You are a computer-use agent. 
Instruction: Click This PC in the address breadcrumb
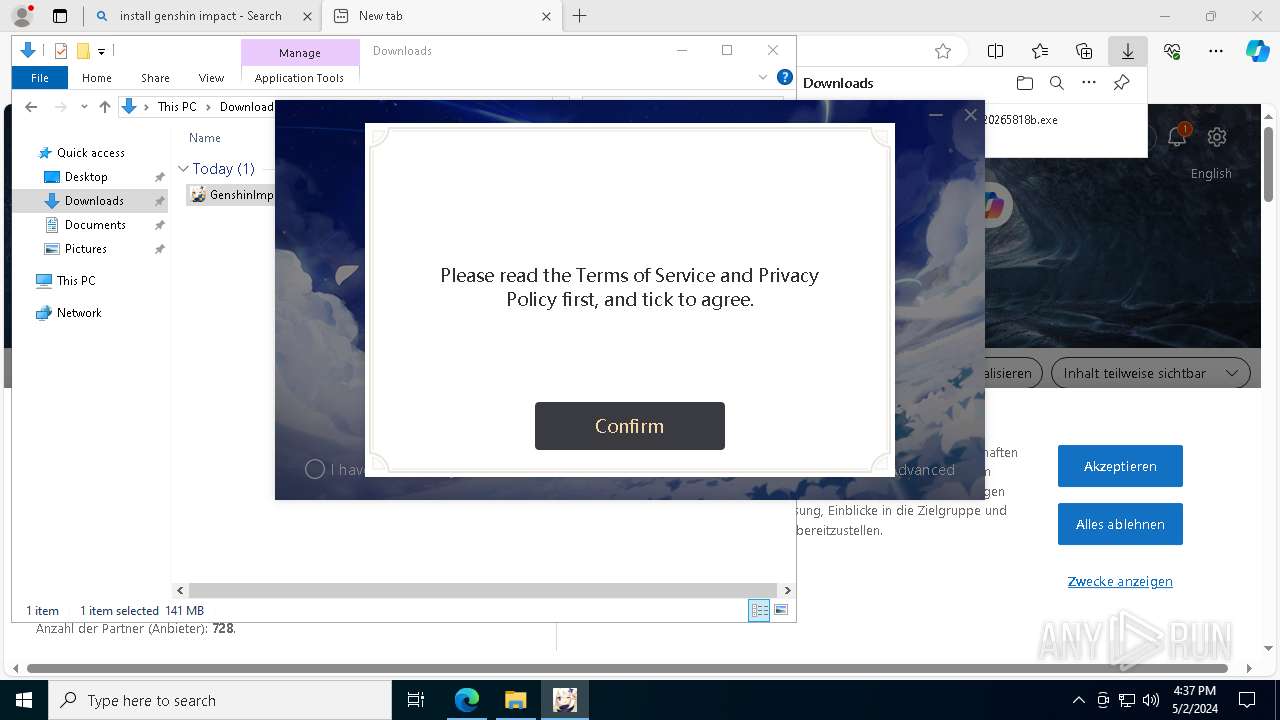pos(177,107)
